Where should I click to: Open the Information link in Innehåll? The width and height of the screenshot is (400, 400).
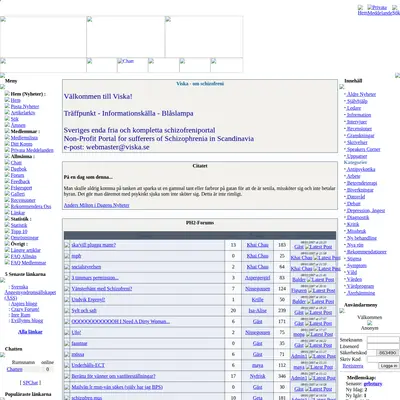point(359,115)
